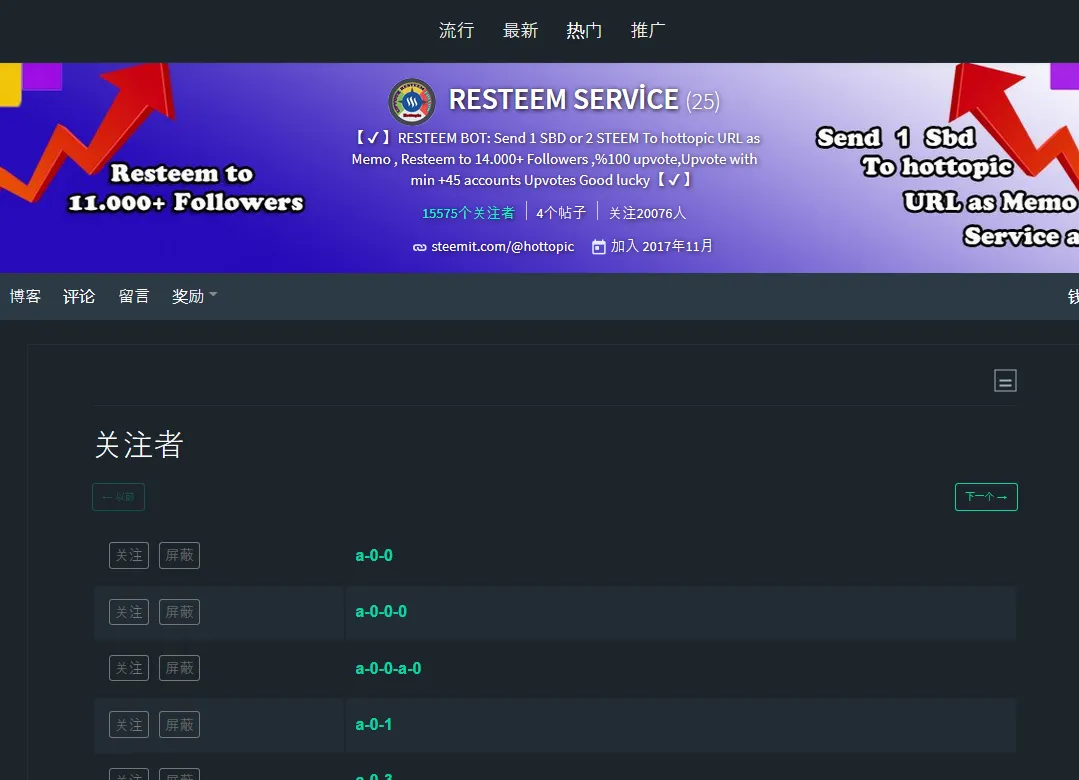
Task: Open profile of a-0-0-a-0
Action: (x=388, y=668)
